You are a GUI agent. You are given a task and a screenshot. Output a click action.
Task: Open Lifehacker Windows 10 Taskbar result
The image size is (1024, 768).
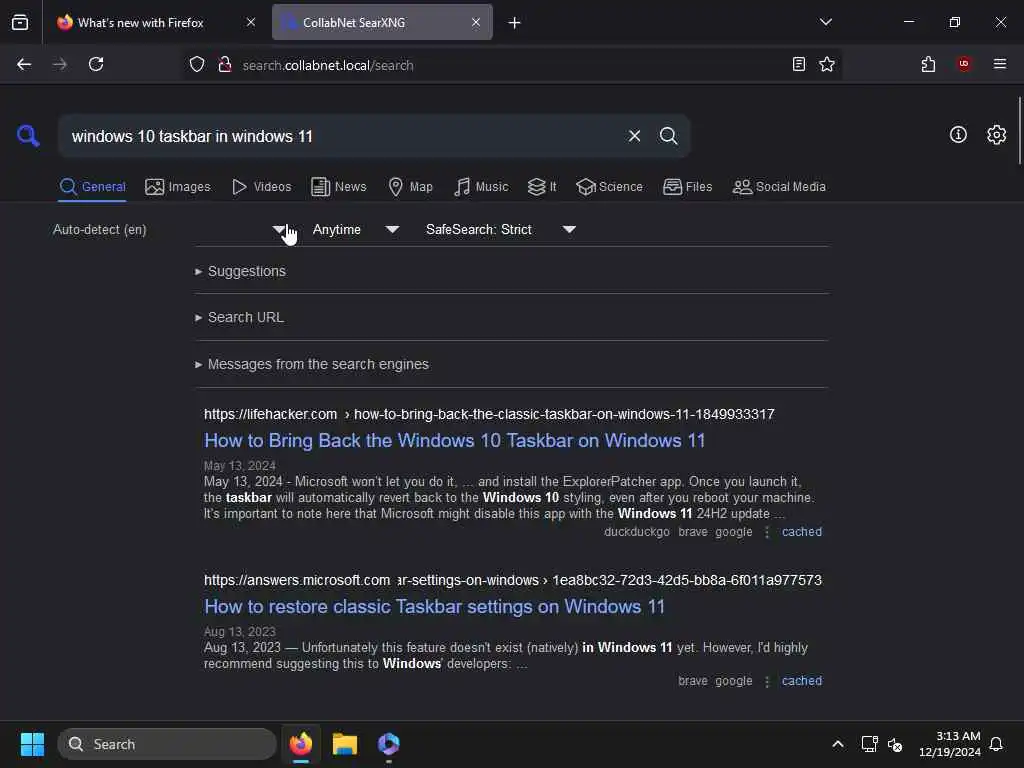(455, 441)
